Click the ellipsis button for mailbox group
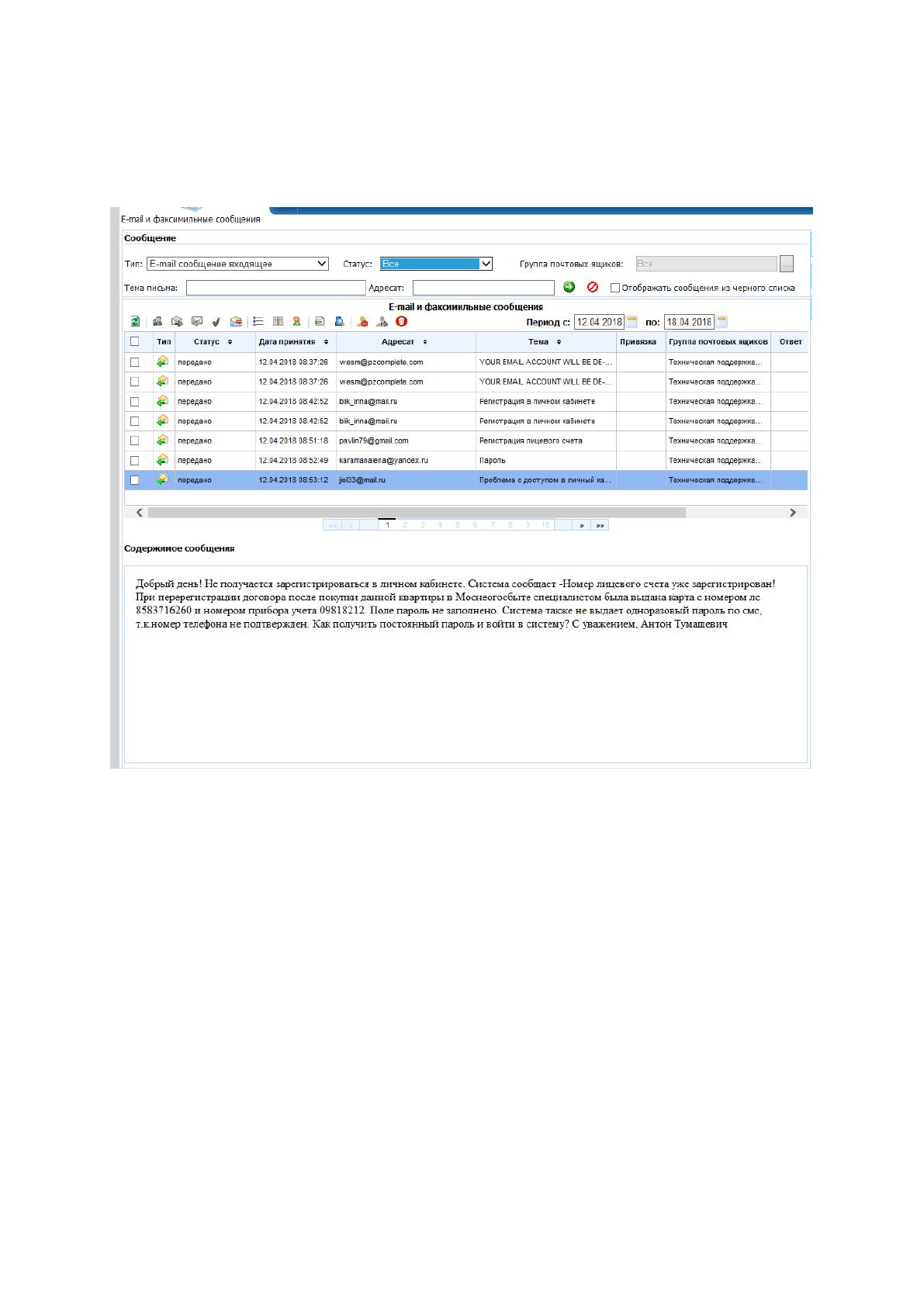Viewport: 924px width, 1307px height. click(787, 264)
